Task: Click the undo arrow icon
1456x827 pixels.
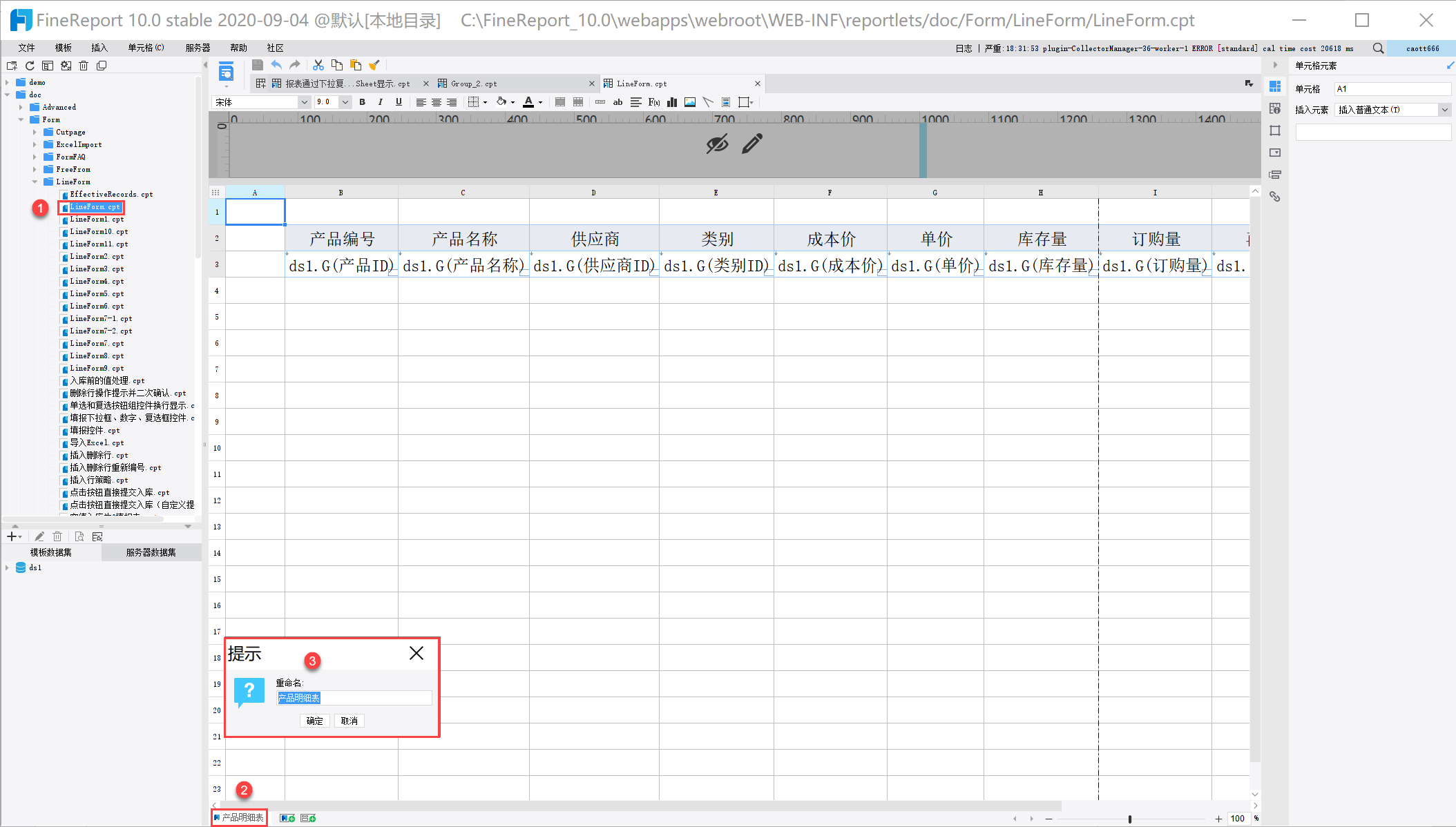Action: tap(276, 65)
